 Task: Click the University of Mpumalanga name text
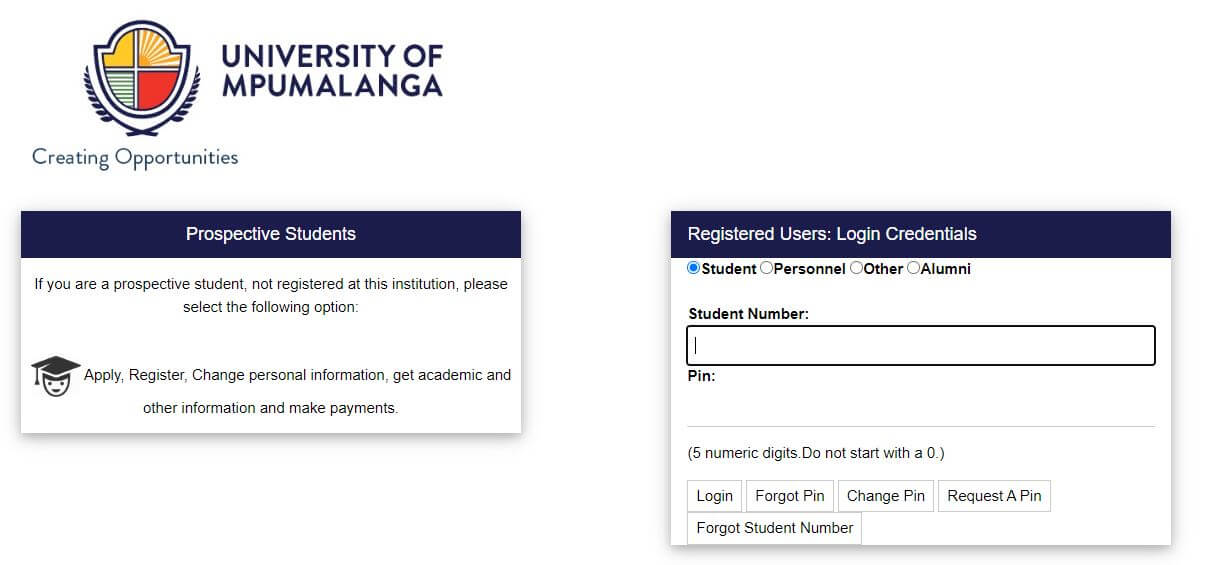click(x=332, y=70)
